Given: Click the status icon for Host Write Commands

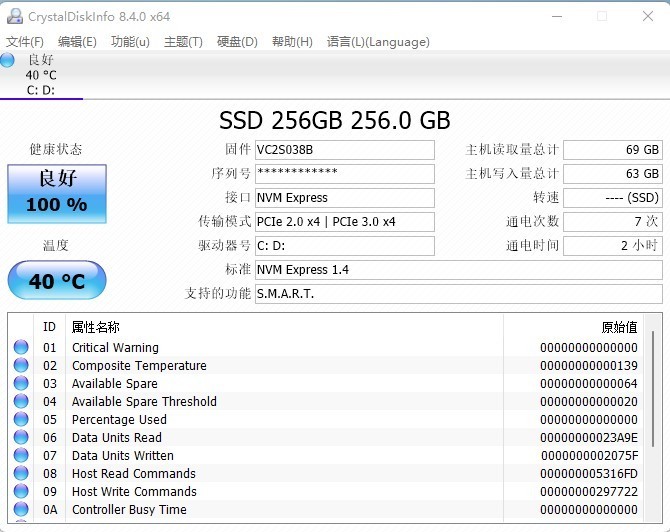Looking at the screenshot, I should coord(21,491).
